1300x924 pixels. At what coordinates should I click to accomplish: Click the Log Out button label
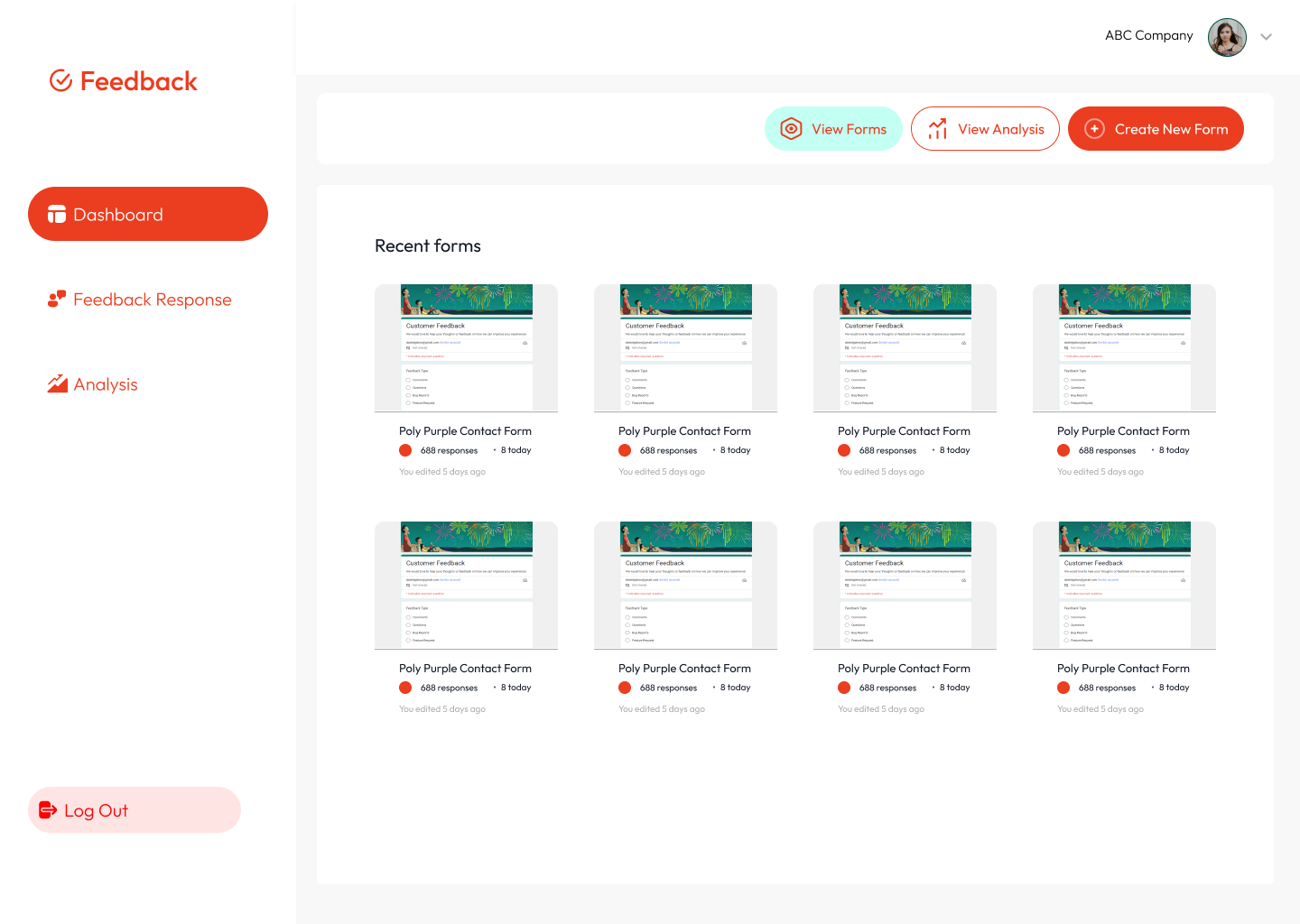(x=97, y=810)
